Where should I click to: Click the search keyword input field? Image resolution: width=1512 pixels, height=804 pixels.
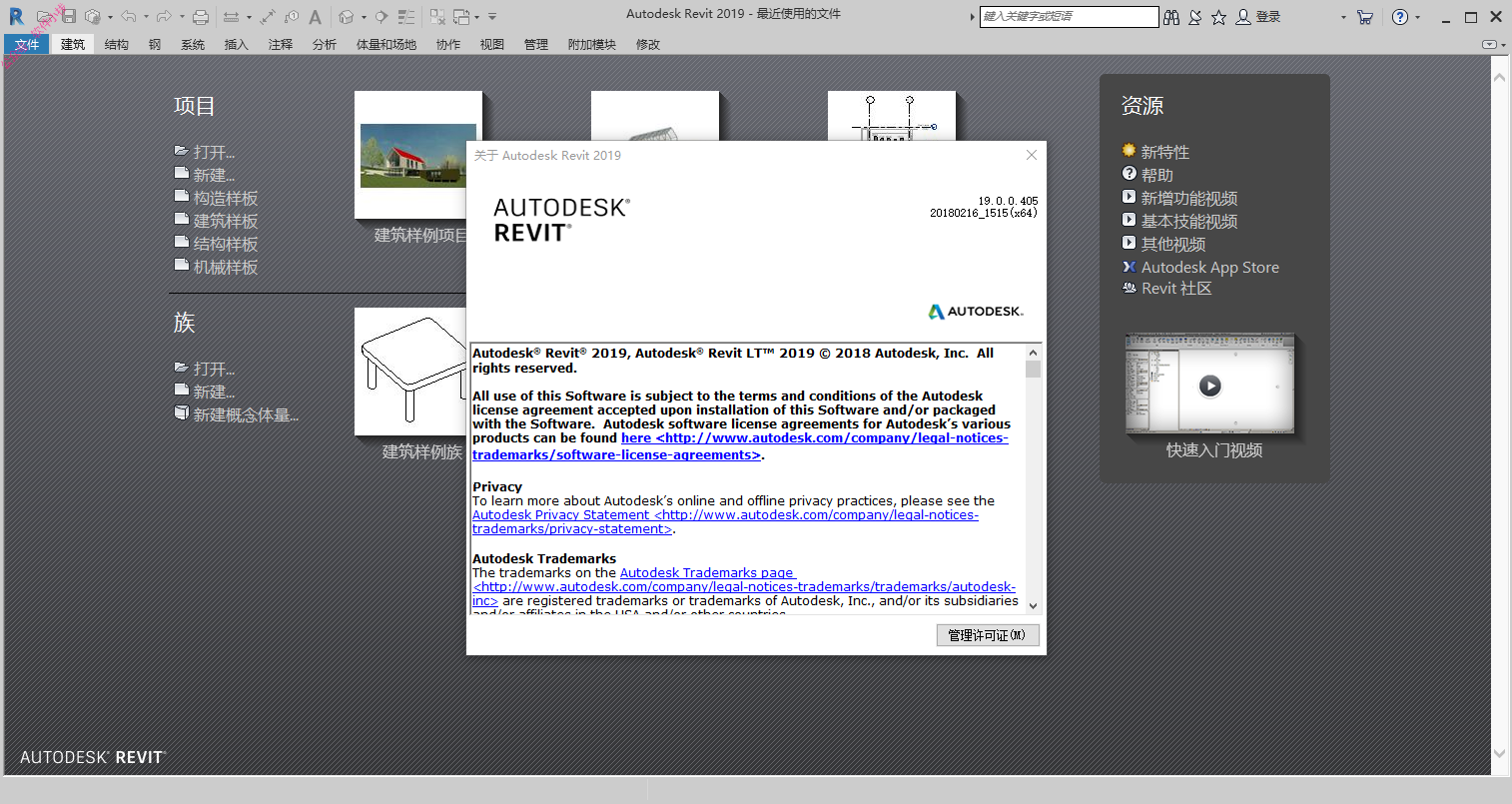pyautogui.click(x=1069, y=17)
